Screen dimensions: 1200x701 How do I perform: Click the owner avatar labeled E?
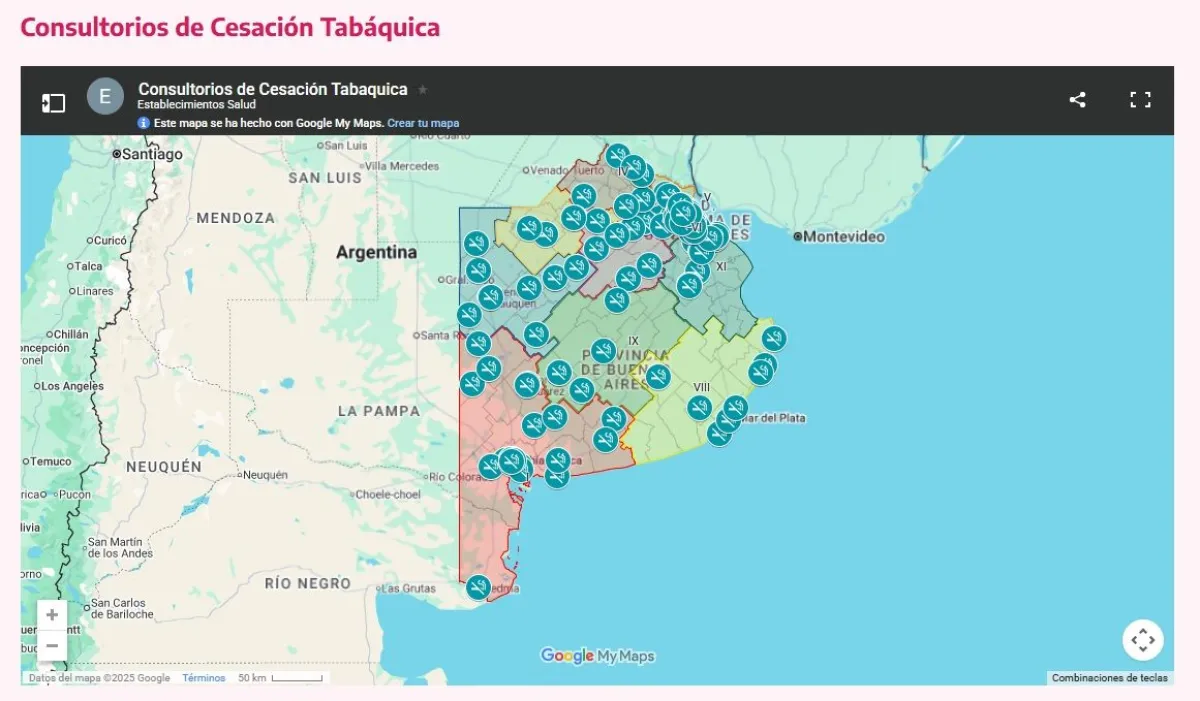105,97
